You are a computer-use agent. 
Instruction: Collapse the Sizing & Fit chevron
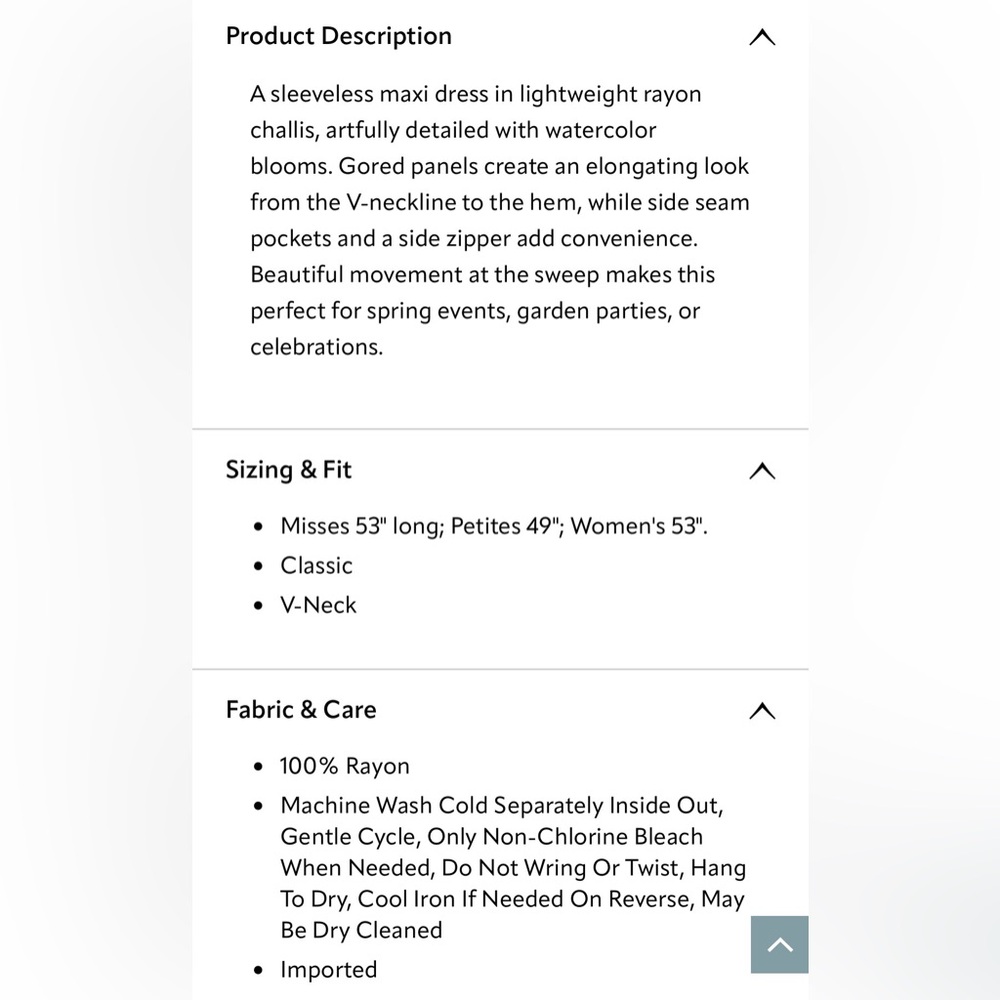tap(762, 471)
